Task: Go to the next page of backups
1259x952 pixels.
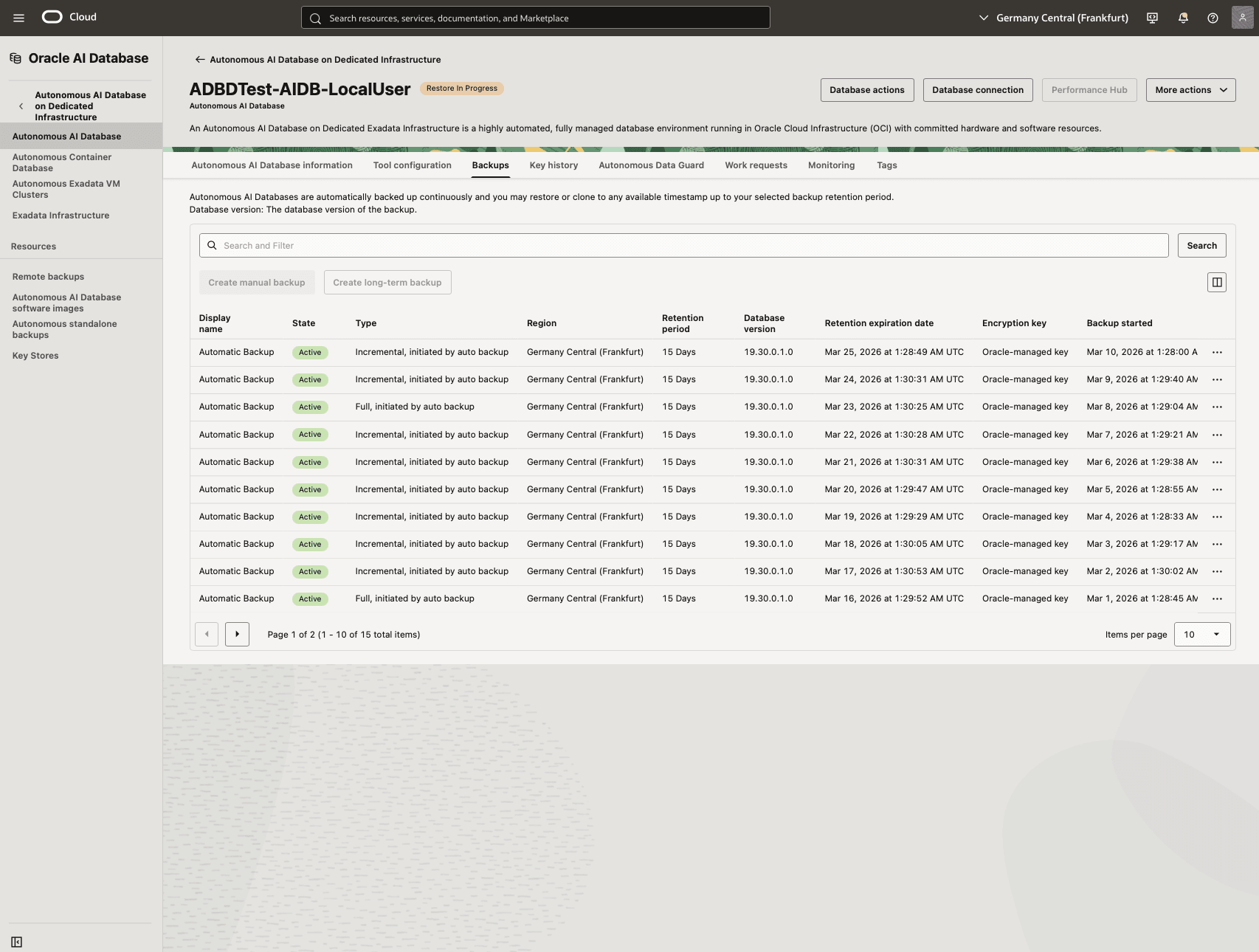Action: coord(237,634)
